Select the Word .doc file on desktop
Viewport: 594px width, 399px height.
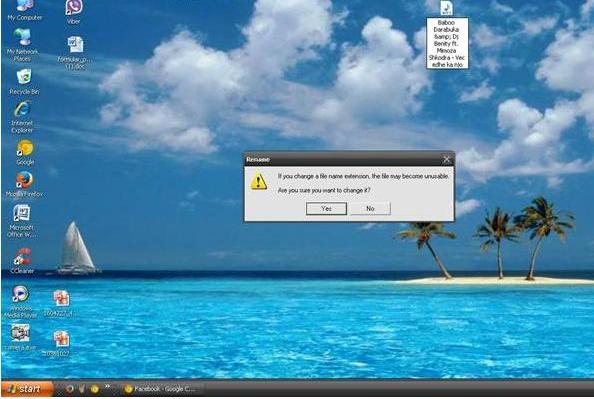click(75, 52)
